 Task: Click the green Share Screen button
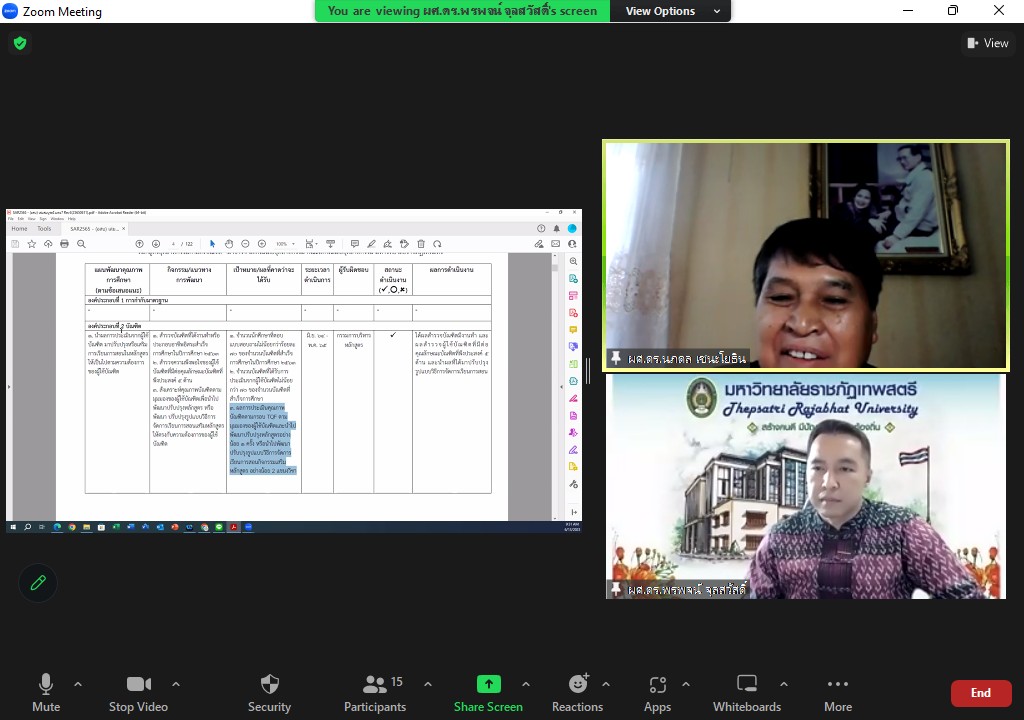pyautogui.click(x=488, y=693)
